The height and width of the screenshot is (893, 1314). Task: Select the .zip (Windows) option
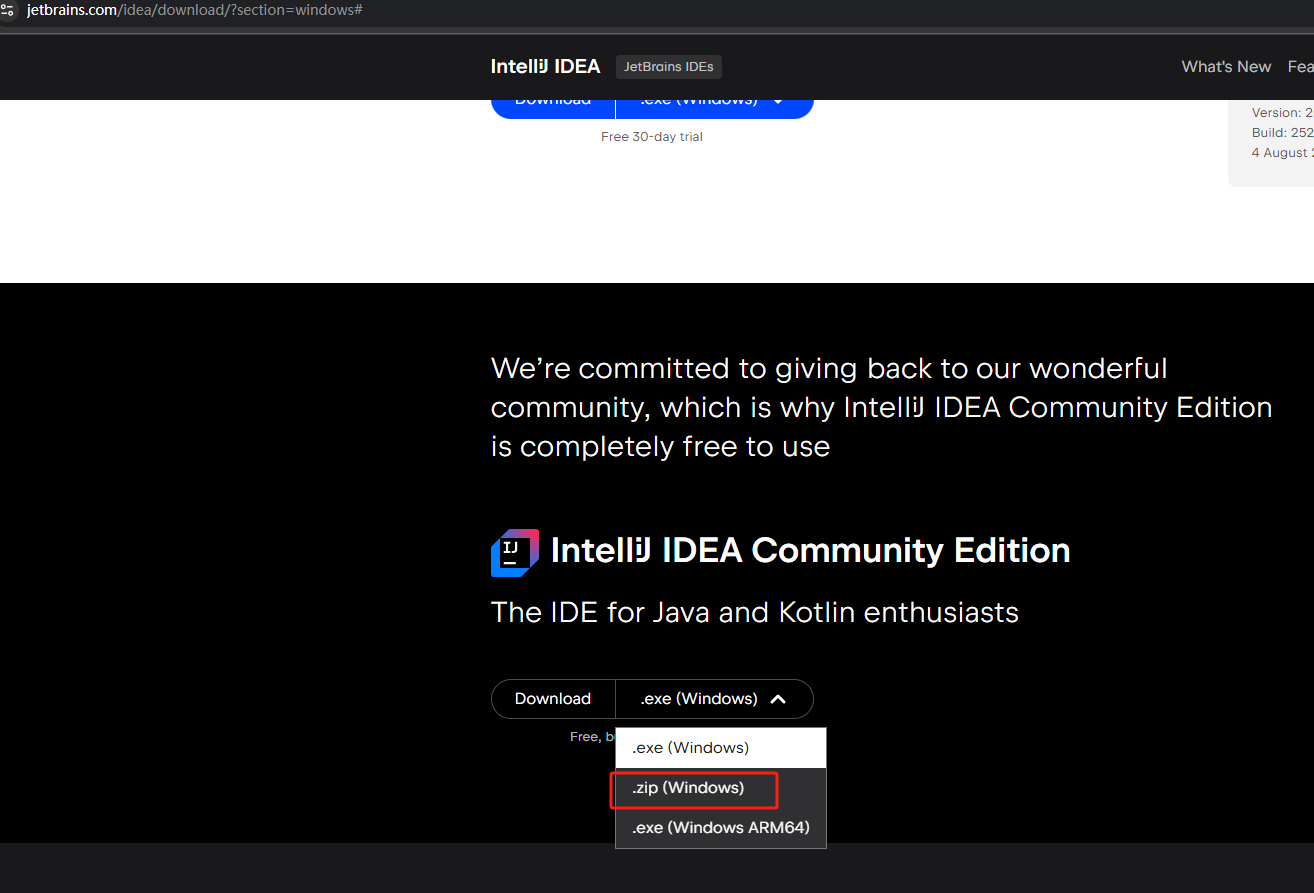(721, 788)
